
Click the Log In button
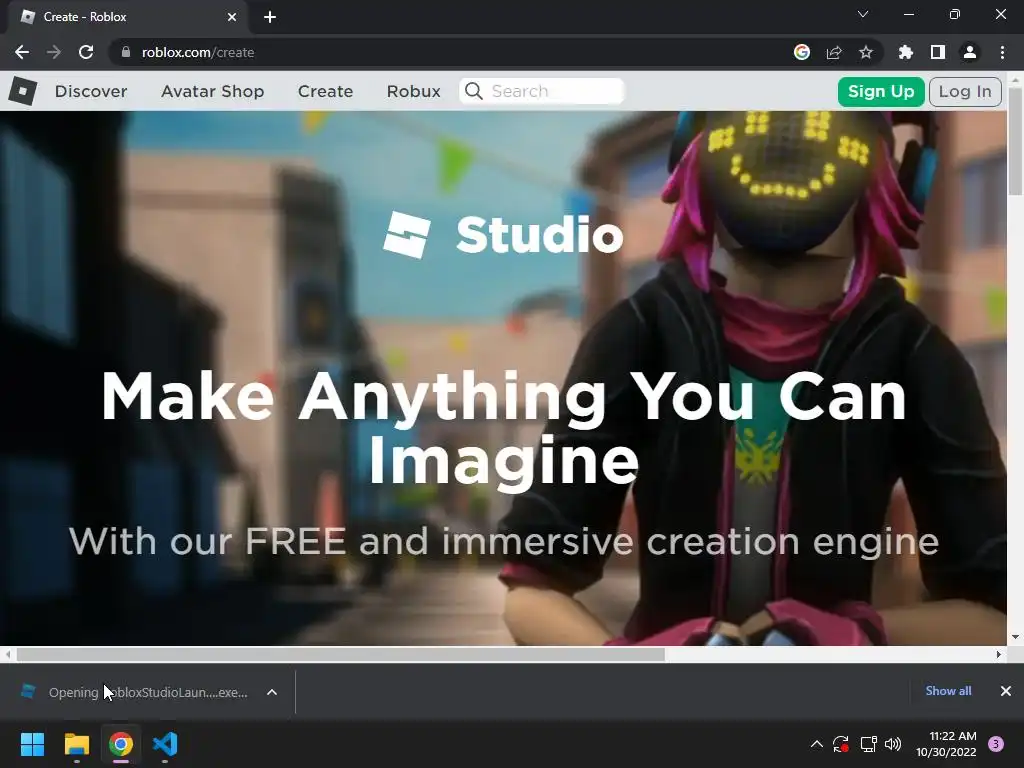pyautogui.click(x=965, y=91)
